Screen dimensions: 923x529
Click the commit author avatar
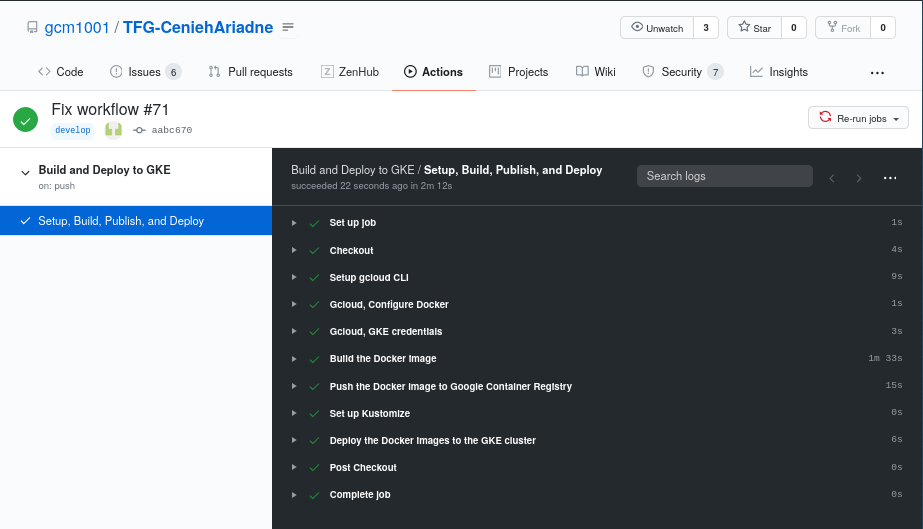pos(114,129)
